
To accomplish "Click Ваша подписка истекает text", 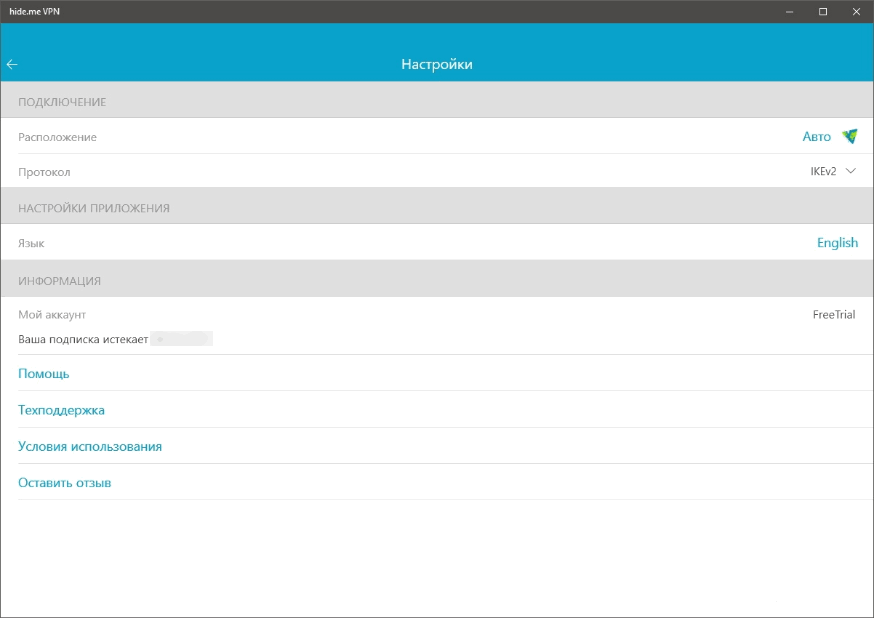I will [x=83, y=339].
